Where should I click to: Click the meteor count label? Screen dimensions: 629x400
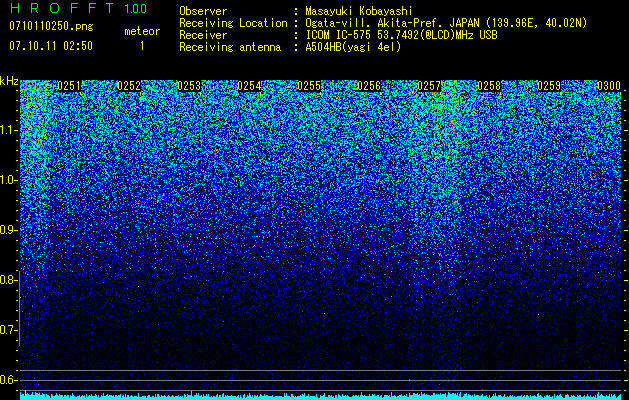(142, 31)
